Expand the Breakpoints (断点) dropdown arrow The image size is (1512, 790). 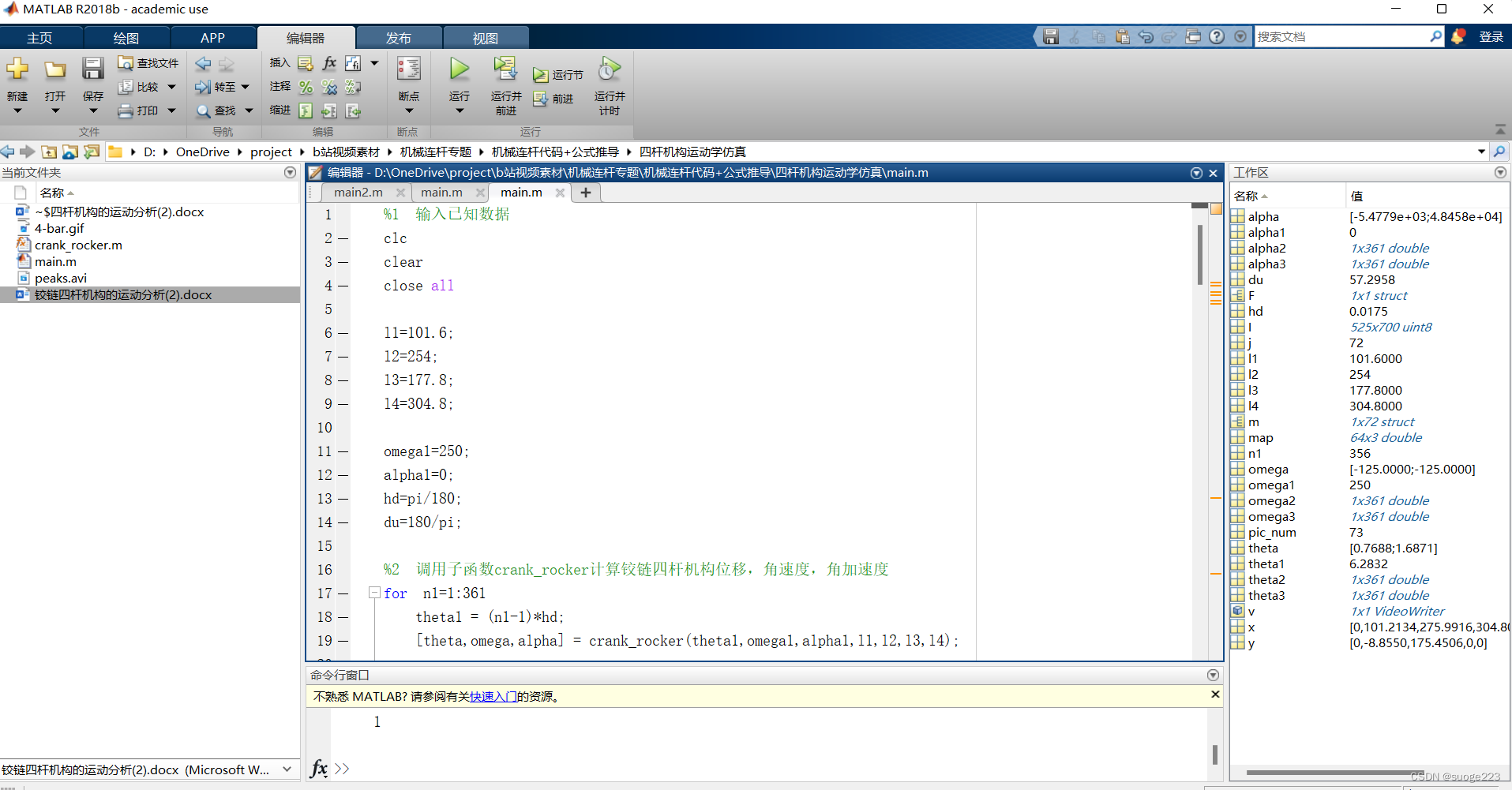click(409, 110)
